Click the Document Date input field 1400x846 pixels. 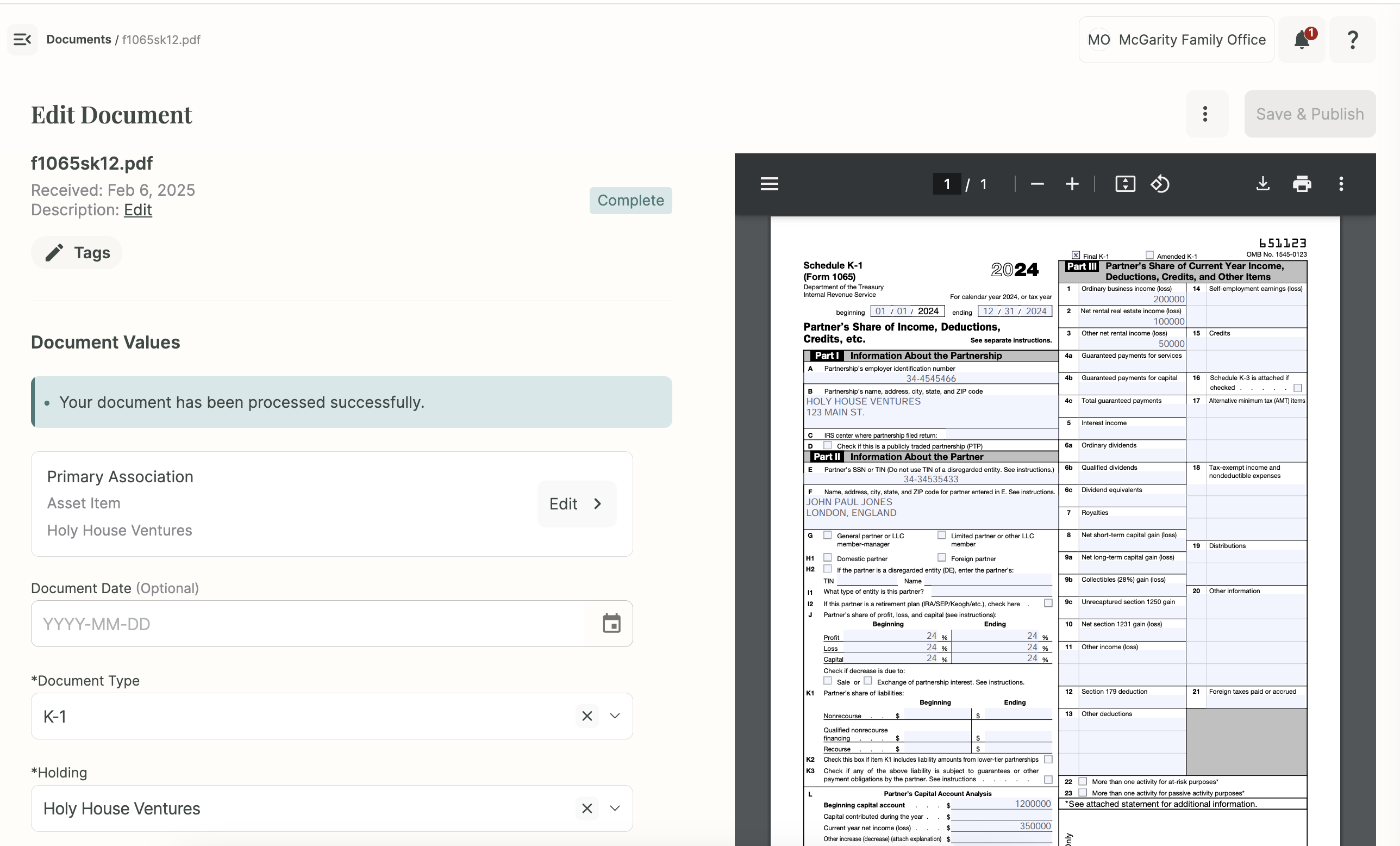307,624
